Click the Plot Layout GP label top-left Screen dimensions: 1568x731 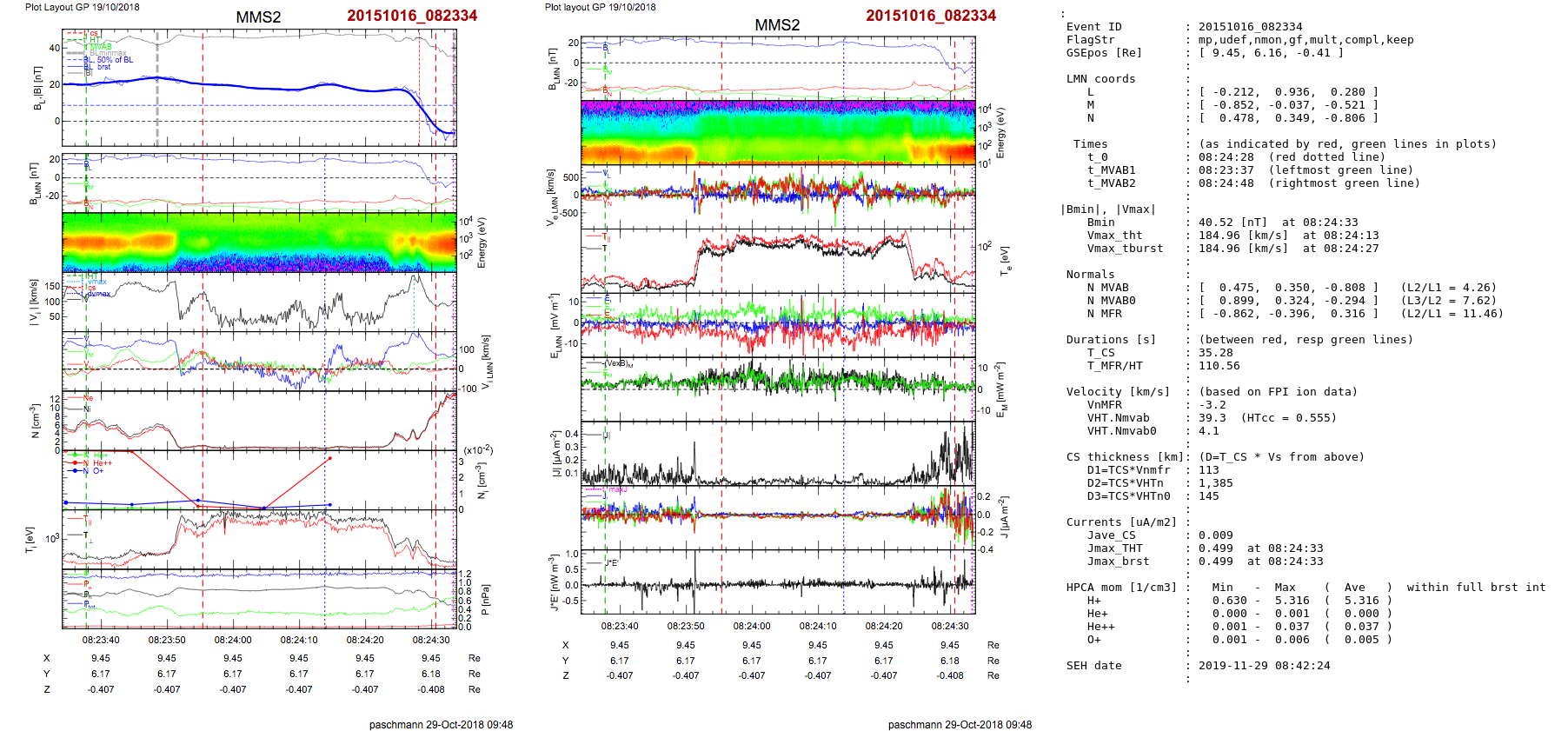(x=82, y=7)
